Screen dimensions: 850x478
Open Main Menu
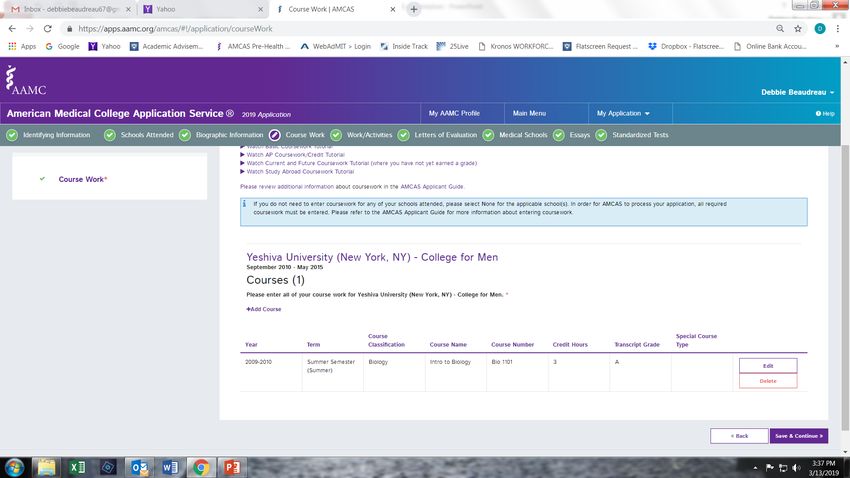click(529, 113)
